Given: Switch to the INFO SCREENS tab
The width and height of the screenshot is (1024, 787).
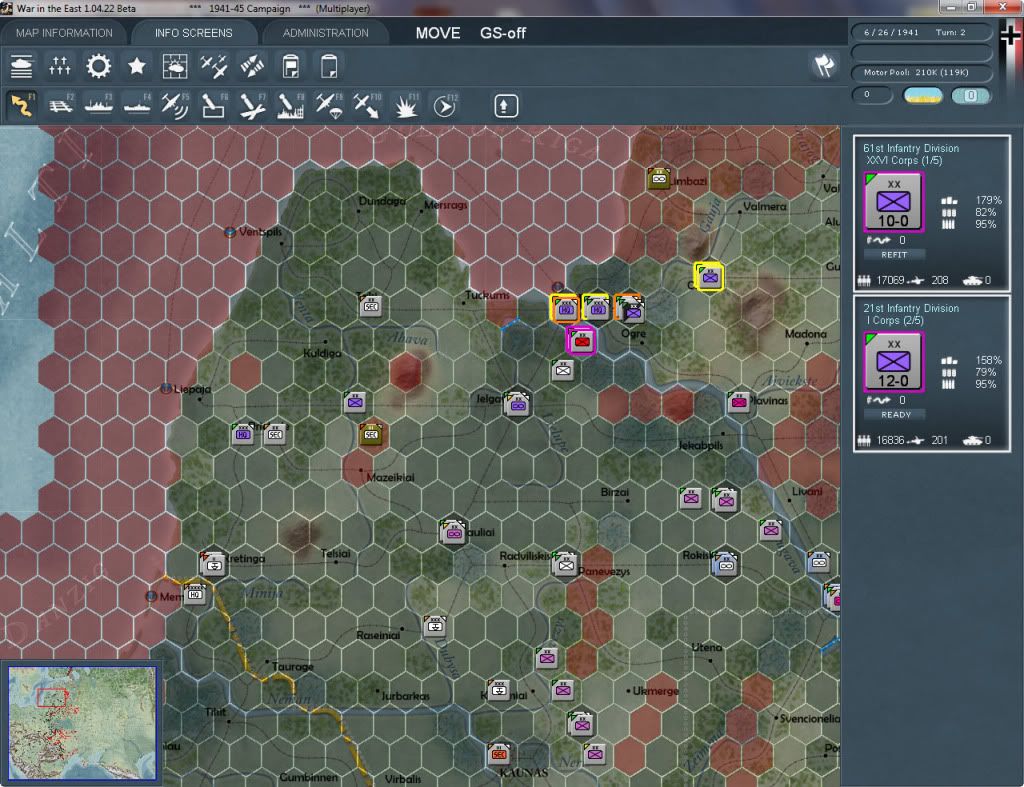Looking at the screenshot, I should (x=193, y=33).
